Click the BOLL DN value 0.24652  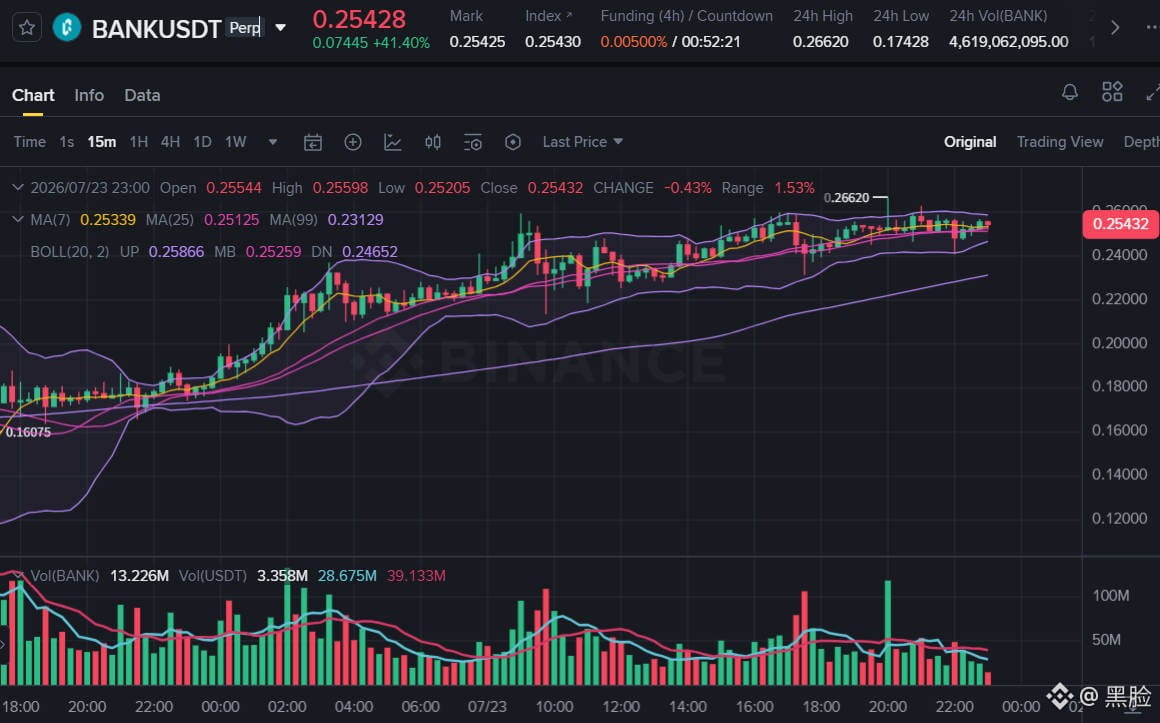click(370, 252)
